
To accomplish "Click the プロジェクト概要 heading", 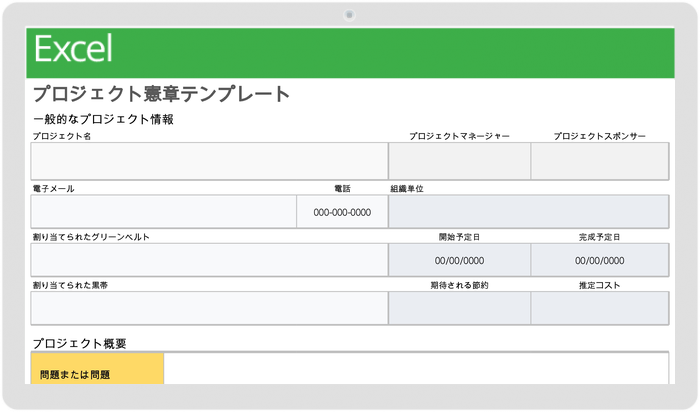I will click(x=79, y=343).
